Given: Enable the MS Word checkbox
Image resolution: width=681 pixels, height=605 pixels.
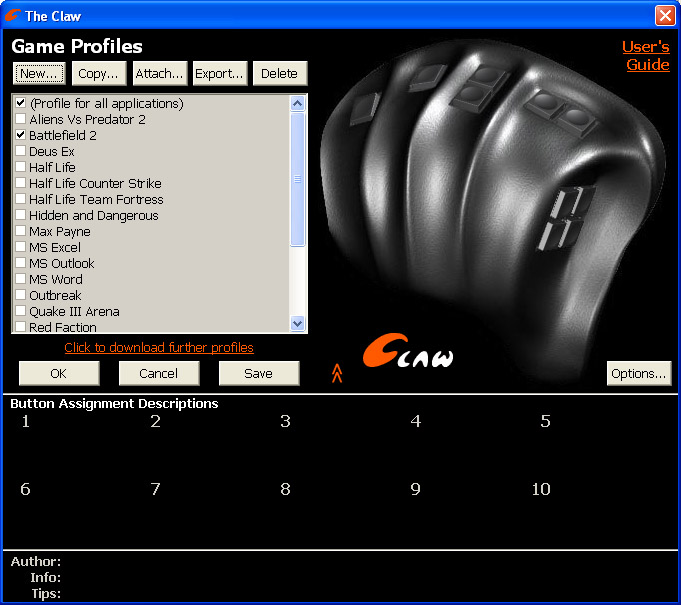Looking at the screenshot, I should point(20,279).
